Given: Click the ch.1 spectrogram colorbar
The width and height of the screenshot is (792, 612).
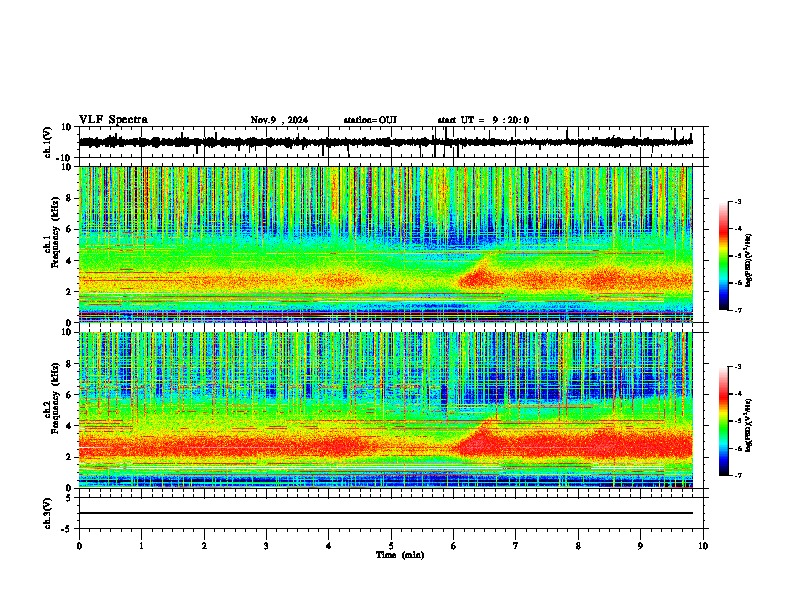Looking at the screenshot, I should pos(723,255).
